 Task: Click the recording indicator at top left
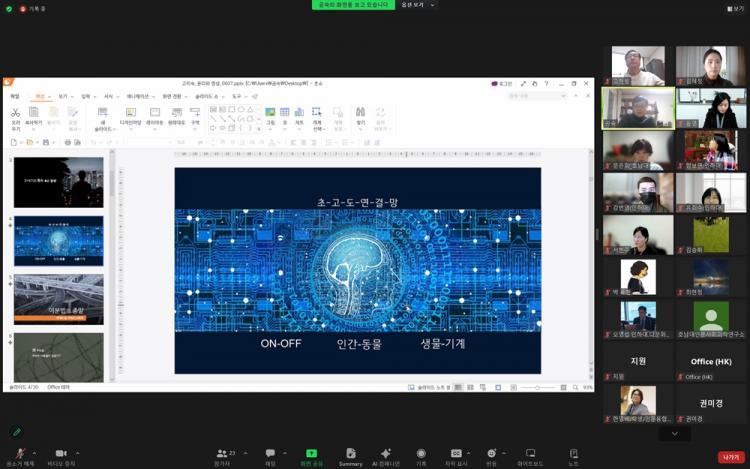point(32,9)
